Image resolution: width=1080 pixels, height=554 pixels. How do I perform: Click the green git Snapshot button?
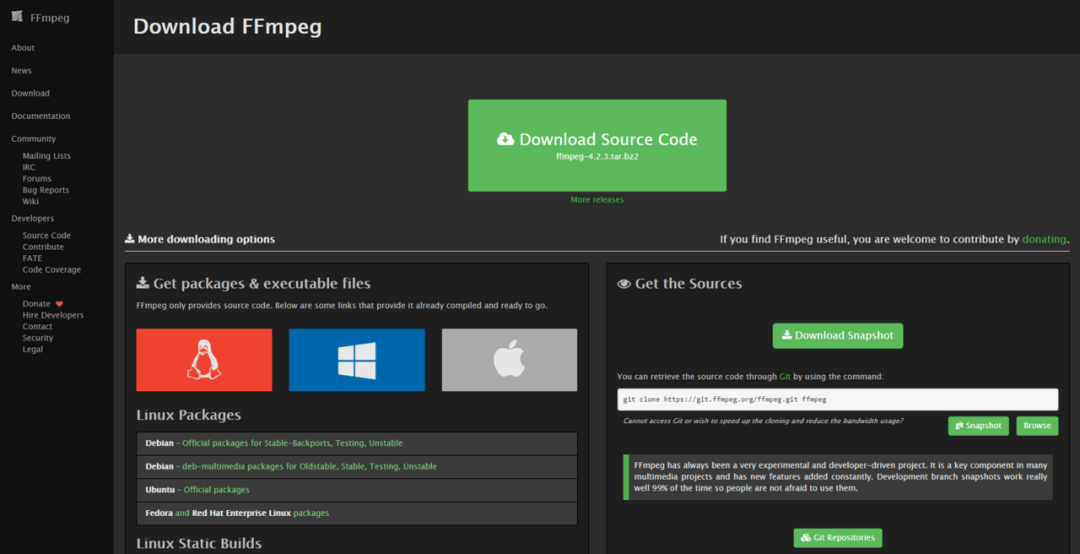978,426
